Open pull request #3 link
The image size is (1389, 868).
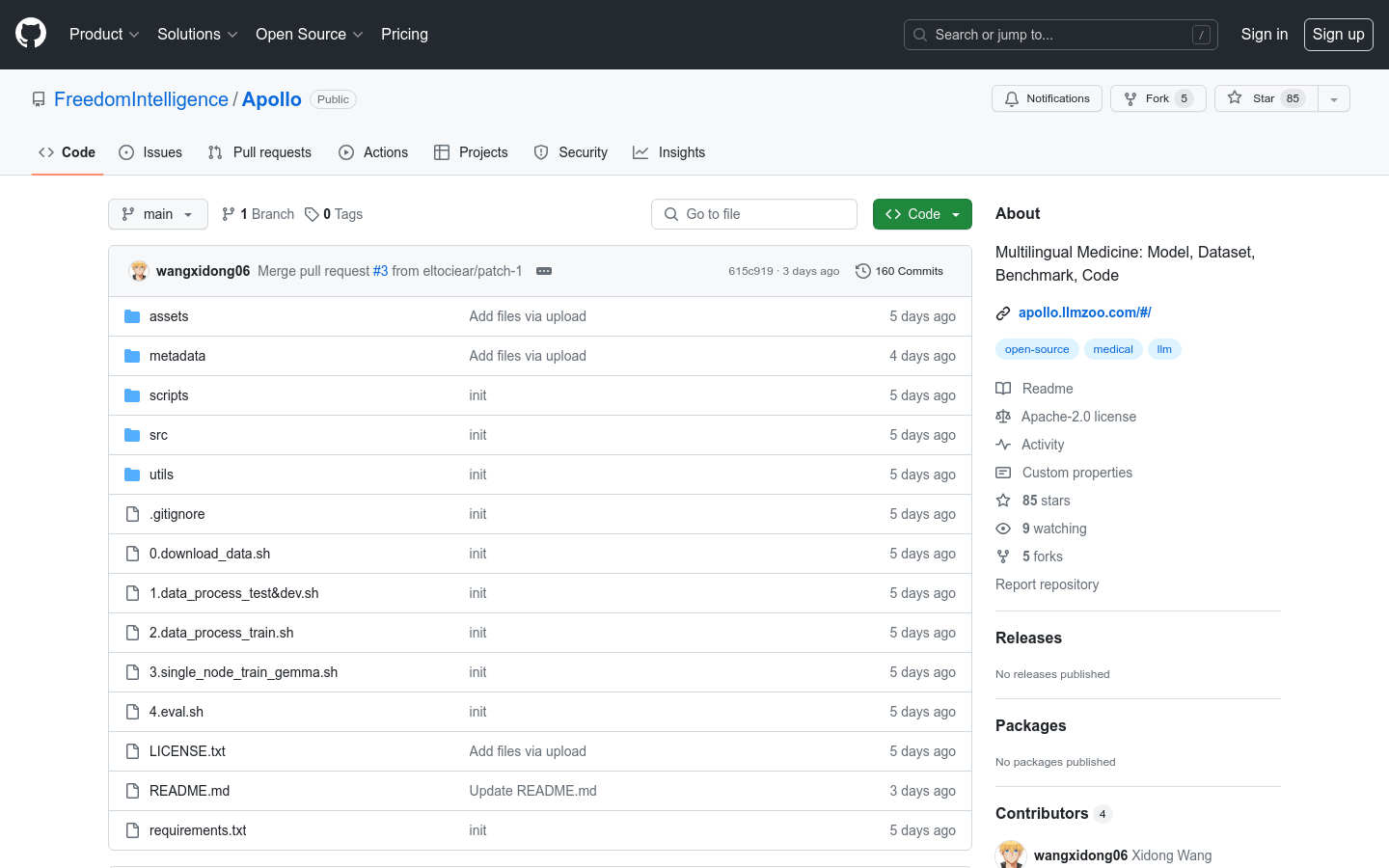point(380,271)
